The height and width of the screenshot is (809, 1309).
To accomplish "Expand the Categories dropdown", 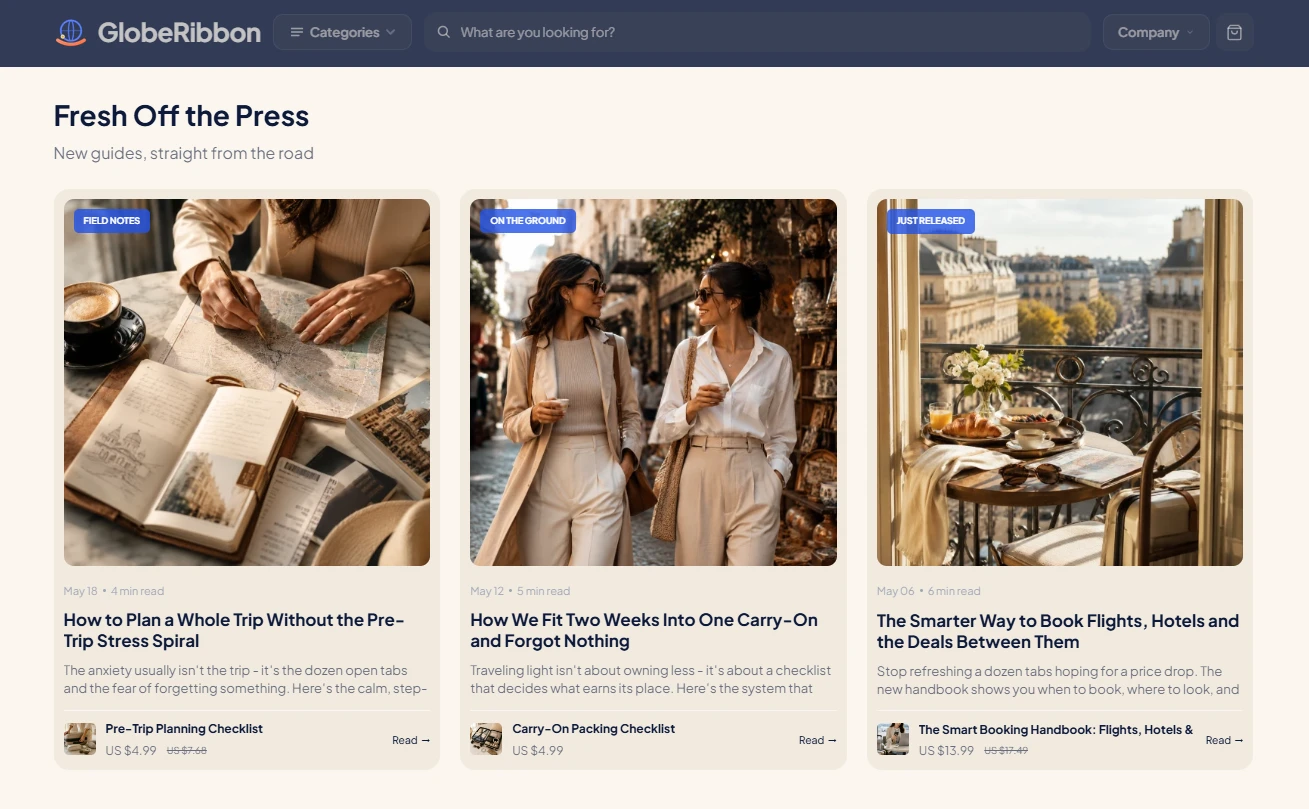I will tap(342, 32).
